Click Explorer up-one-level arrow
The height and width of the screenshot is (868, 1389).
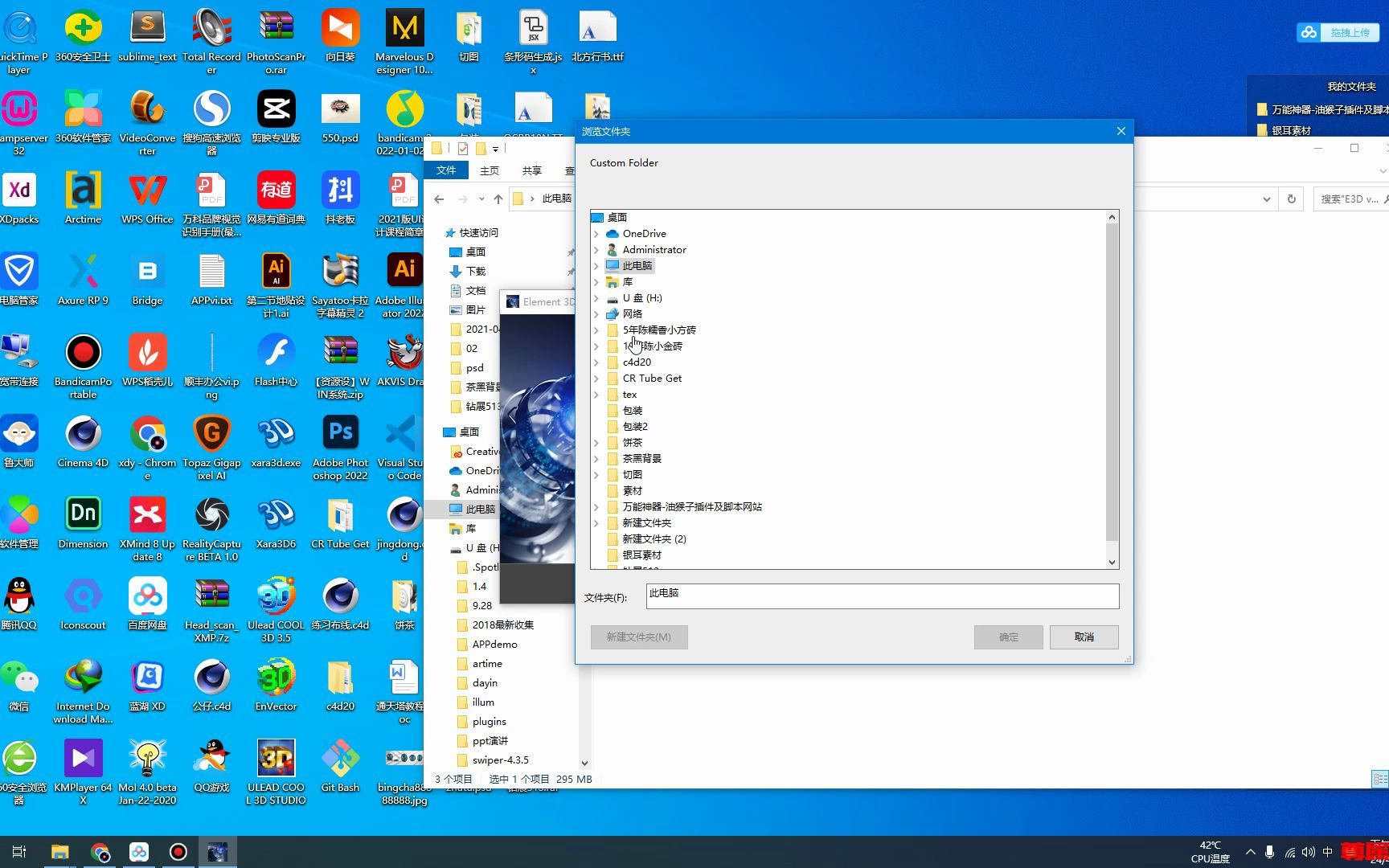tap(498, 199)
